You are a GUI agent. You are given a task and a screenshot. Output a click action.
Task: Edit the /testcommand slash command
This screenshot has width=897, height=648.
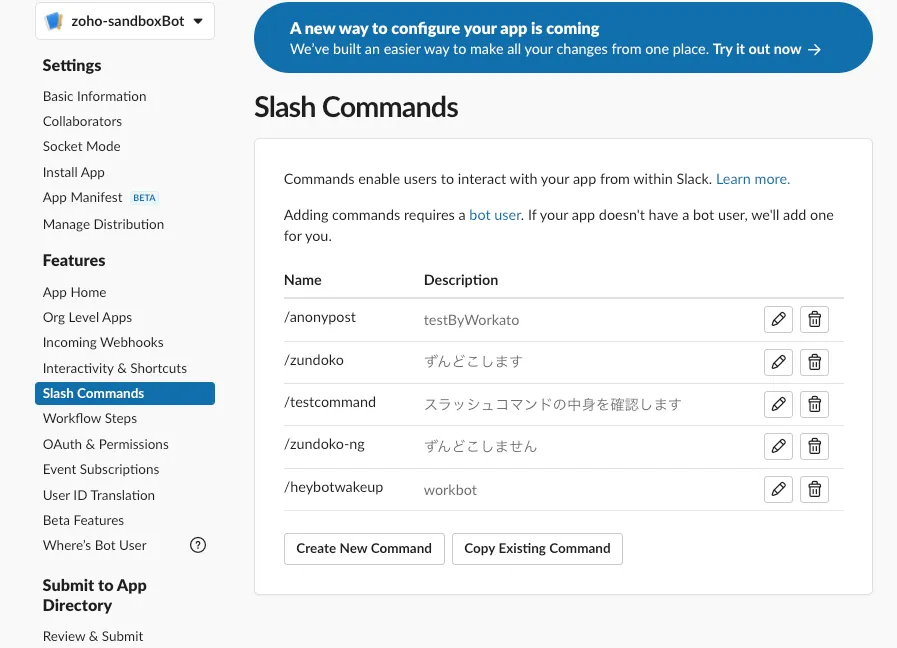[778, 404]
